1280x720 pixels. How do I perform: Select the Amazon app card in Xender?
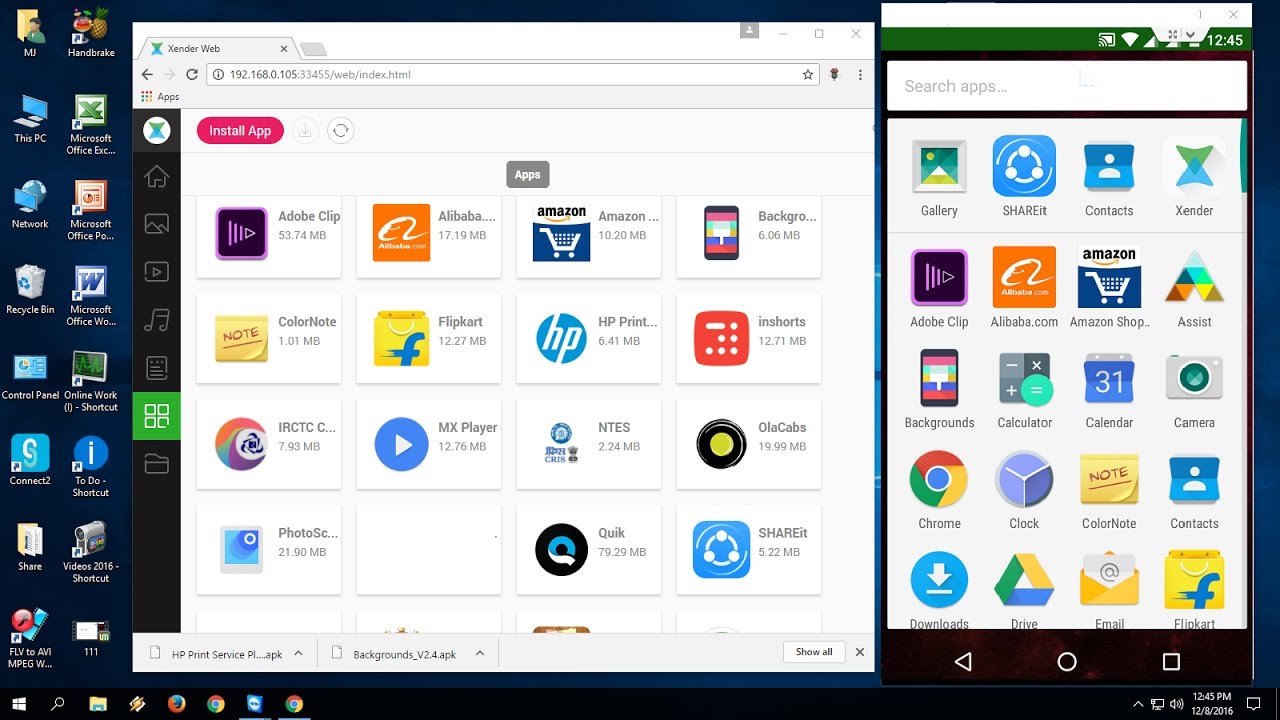tap(589, 235)
